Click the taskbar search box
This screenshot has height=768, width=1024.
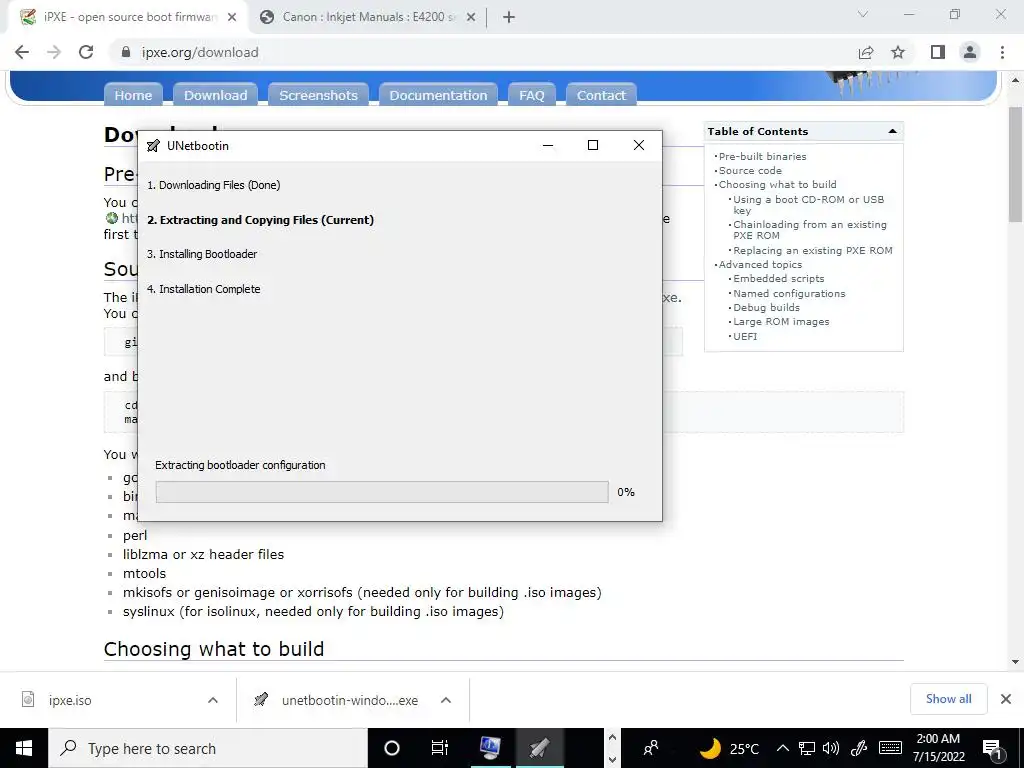pyautogui.click(x=208, y=748)
